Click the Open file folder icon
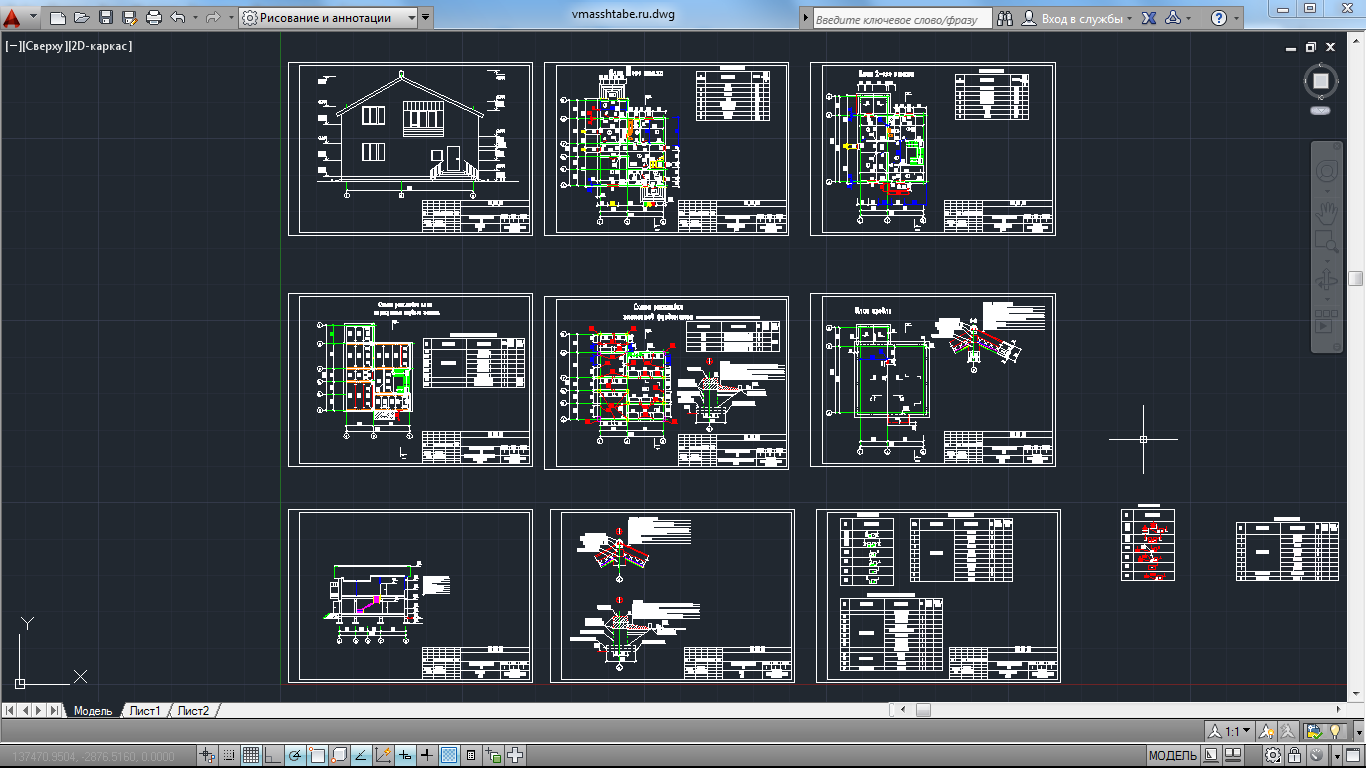Image resolution: width=1366 pixels, height=768 pixels. [x=81, y=18]
